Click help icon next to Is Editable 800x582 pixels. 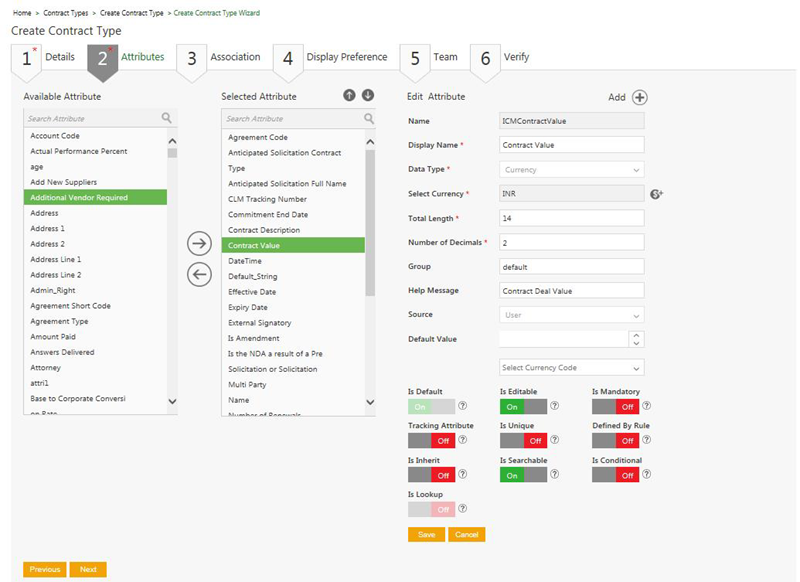[554, 406]
